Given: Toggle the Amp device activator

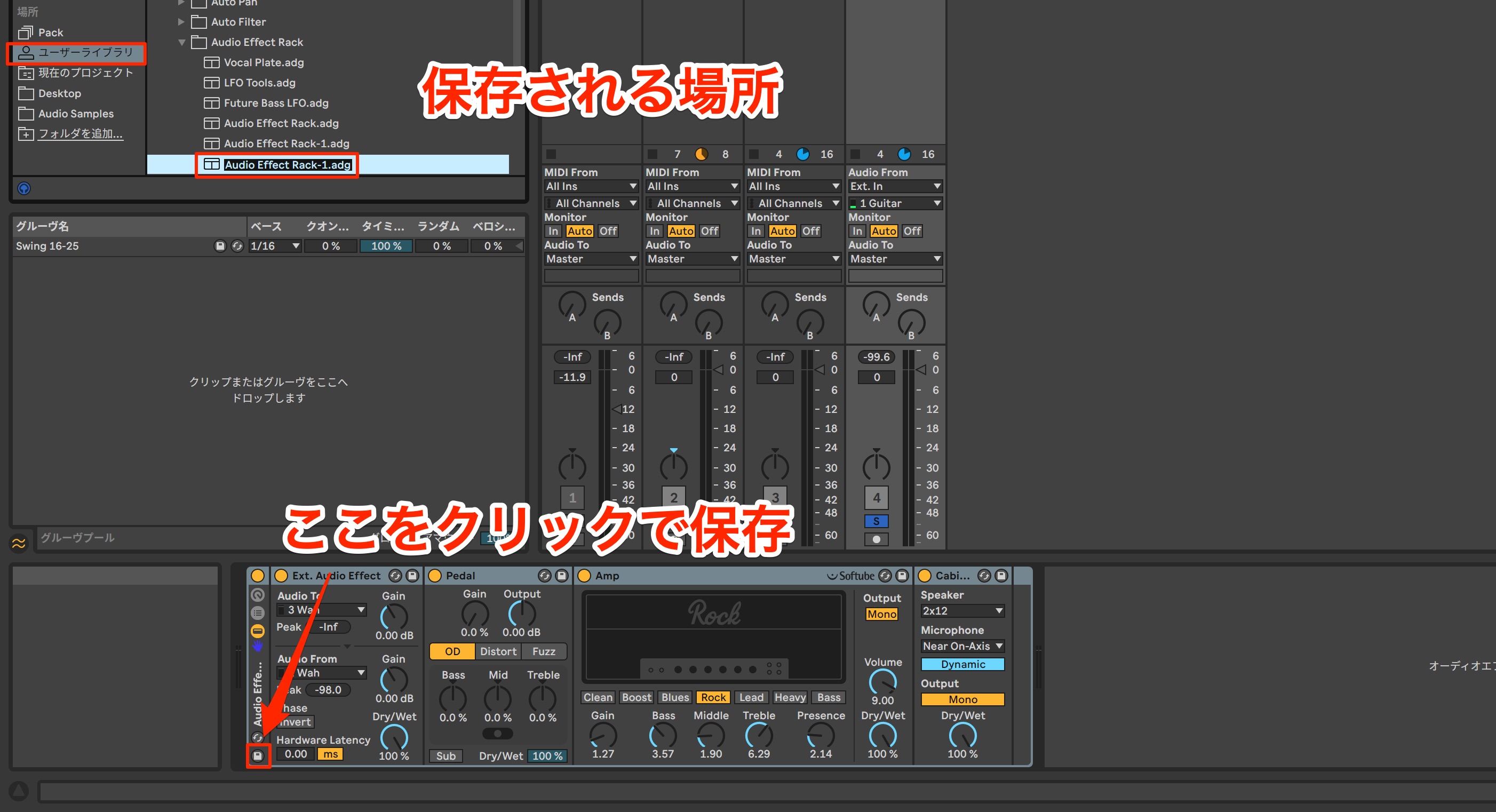Looking at the screenshot, I should tap(584, 576).
